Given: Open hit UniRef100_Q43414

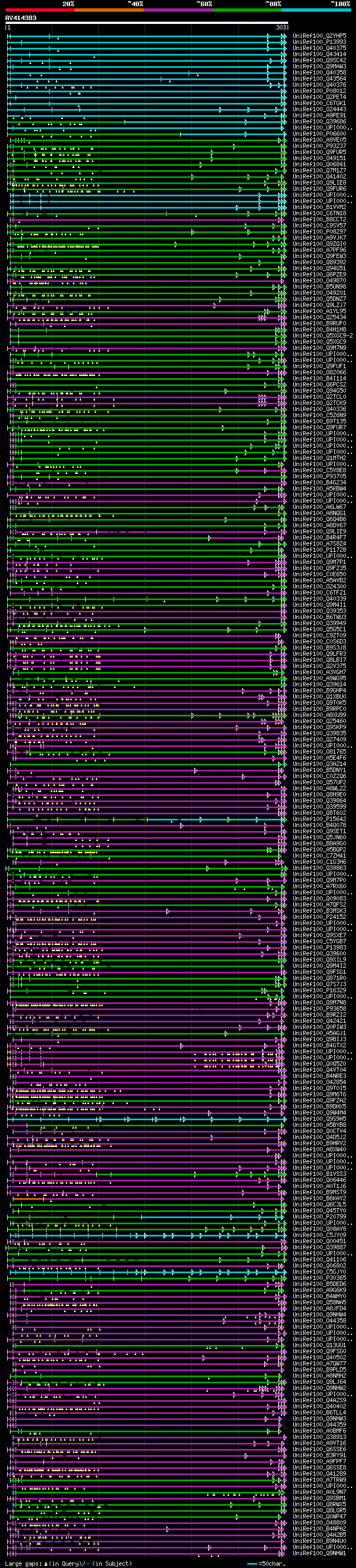Looking at the screenshot, I should point(319,54).
